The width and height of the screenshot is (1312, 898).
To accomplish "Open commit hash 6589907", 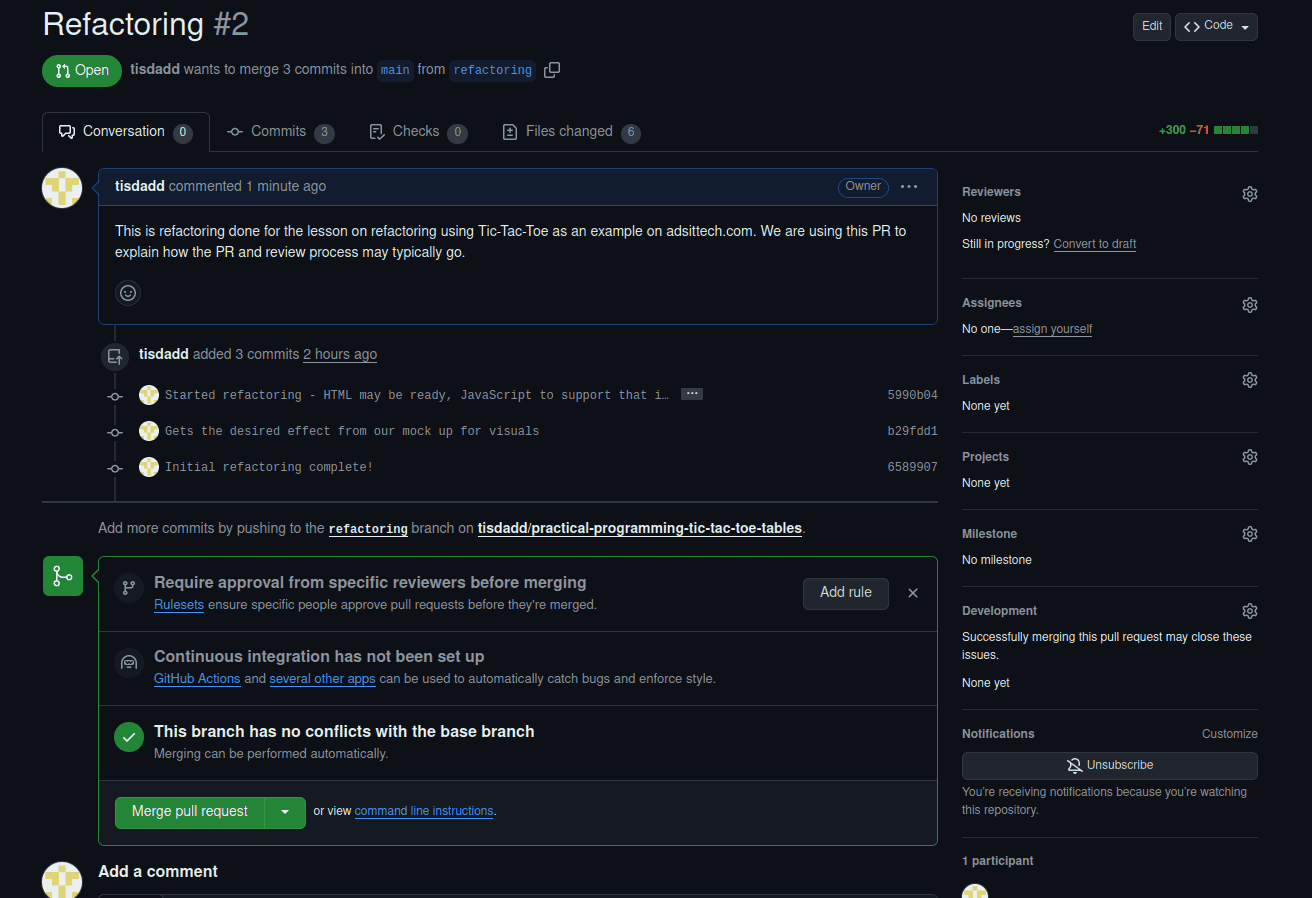I will click(912, 467).
